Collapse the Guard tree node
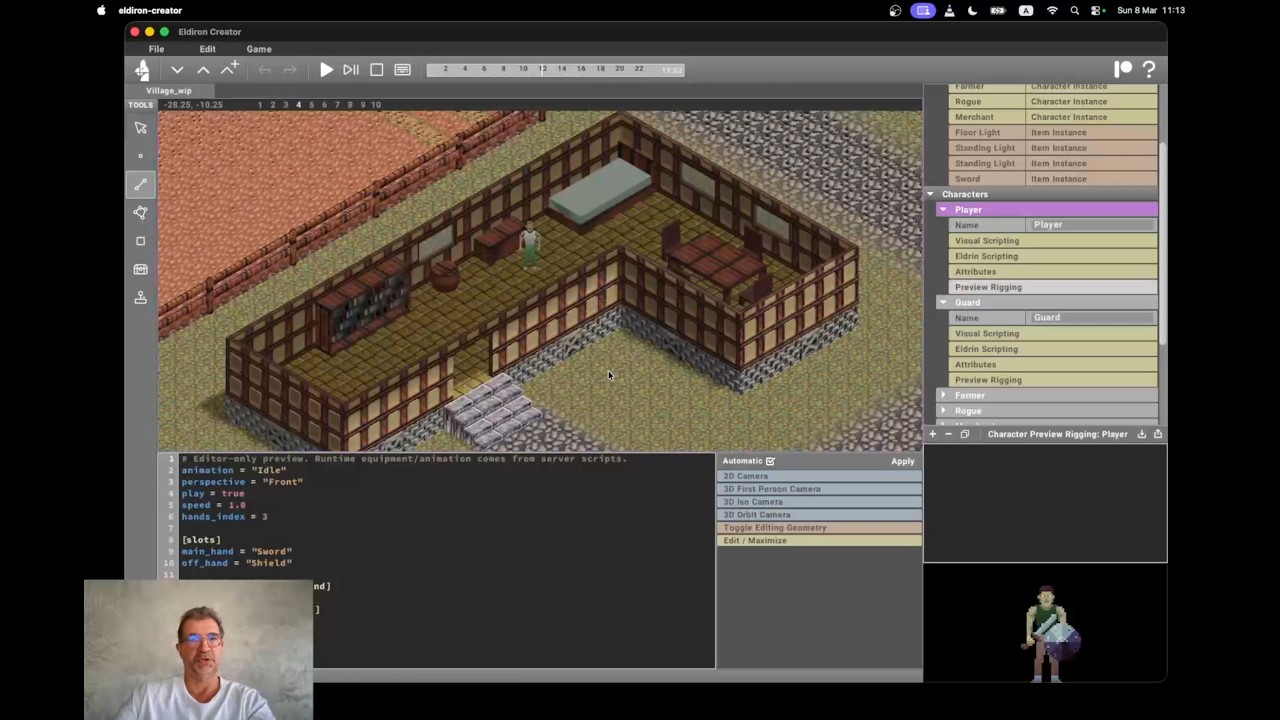Screen dimensions: 1280x720 (943, 302)
